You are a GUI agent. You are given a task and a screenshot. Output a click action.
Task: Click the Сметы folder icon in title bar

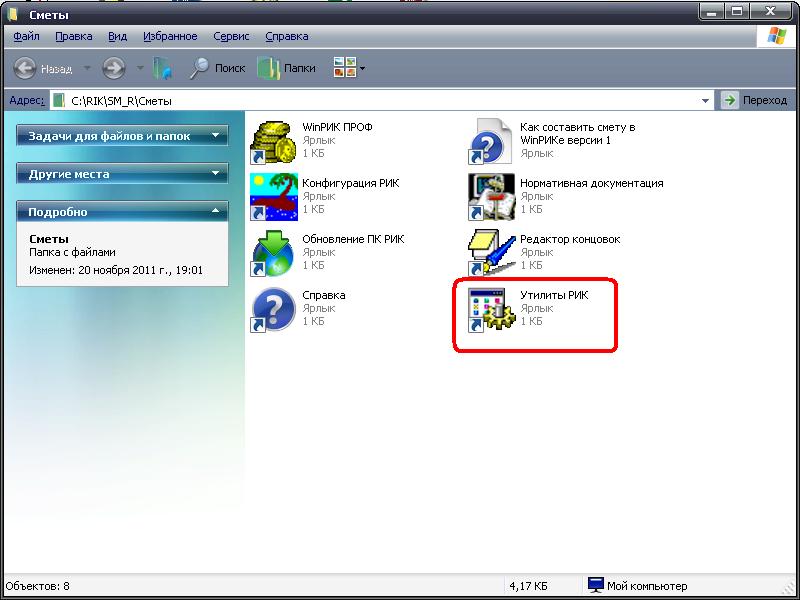(x=12, y=14)
